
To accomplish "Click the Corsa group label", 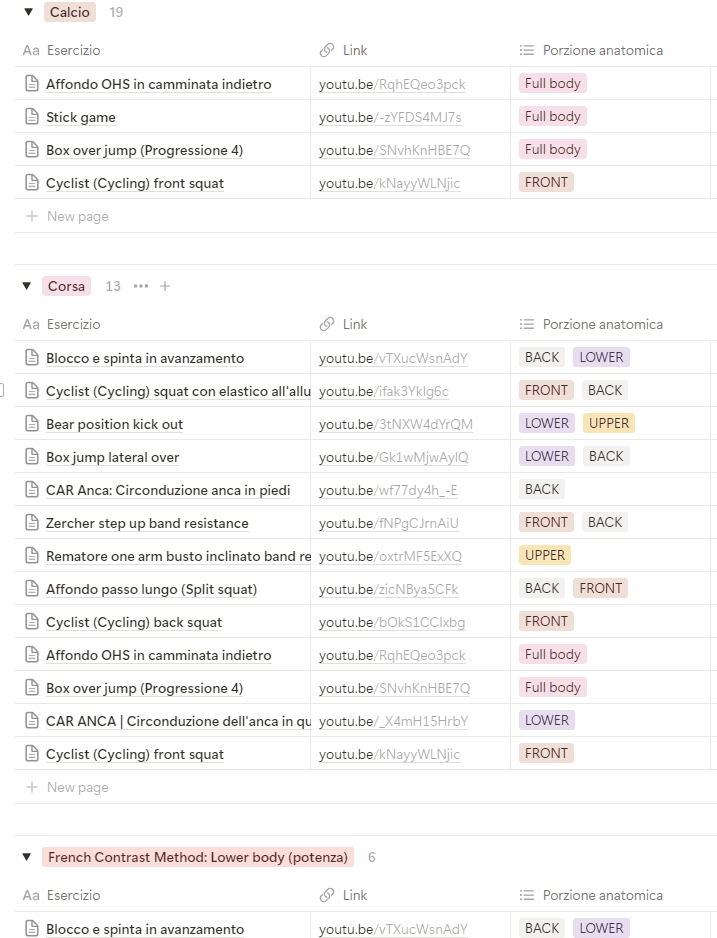I will click(x=66, y=286).
